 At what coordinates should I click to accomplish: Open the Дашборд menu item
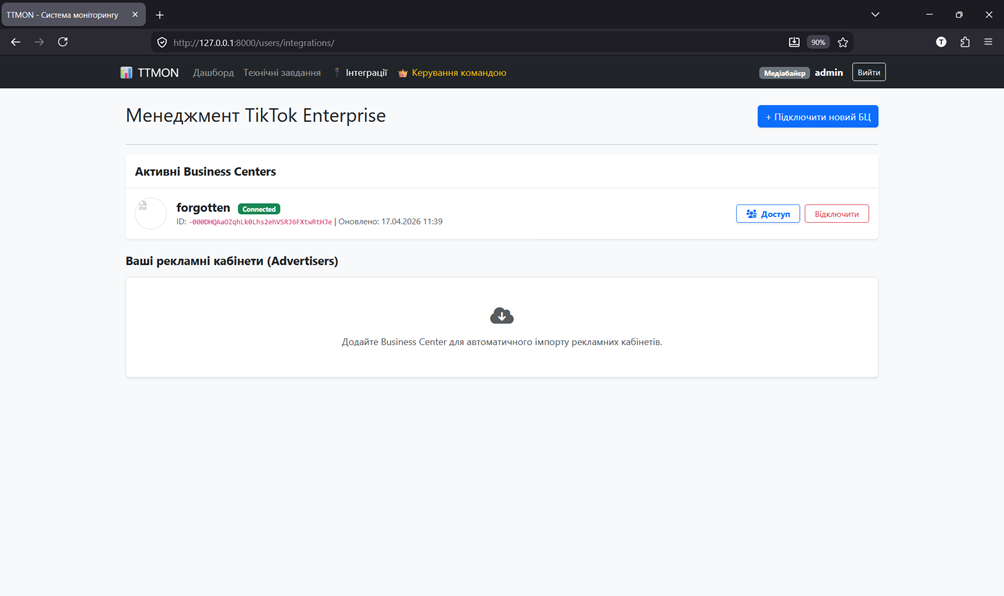(x=213, y=73)
